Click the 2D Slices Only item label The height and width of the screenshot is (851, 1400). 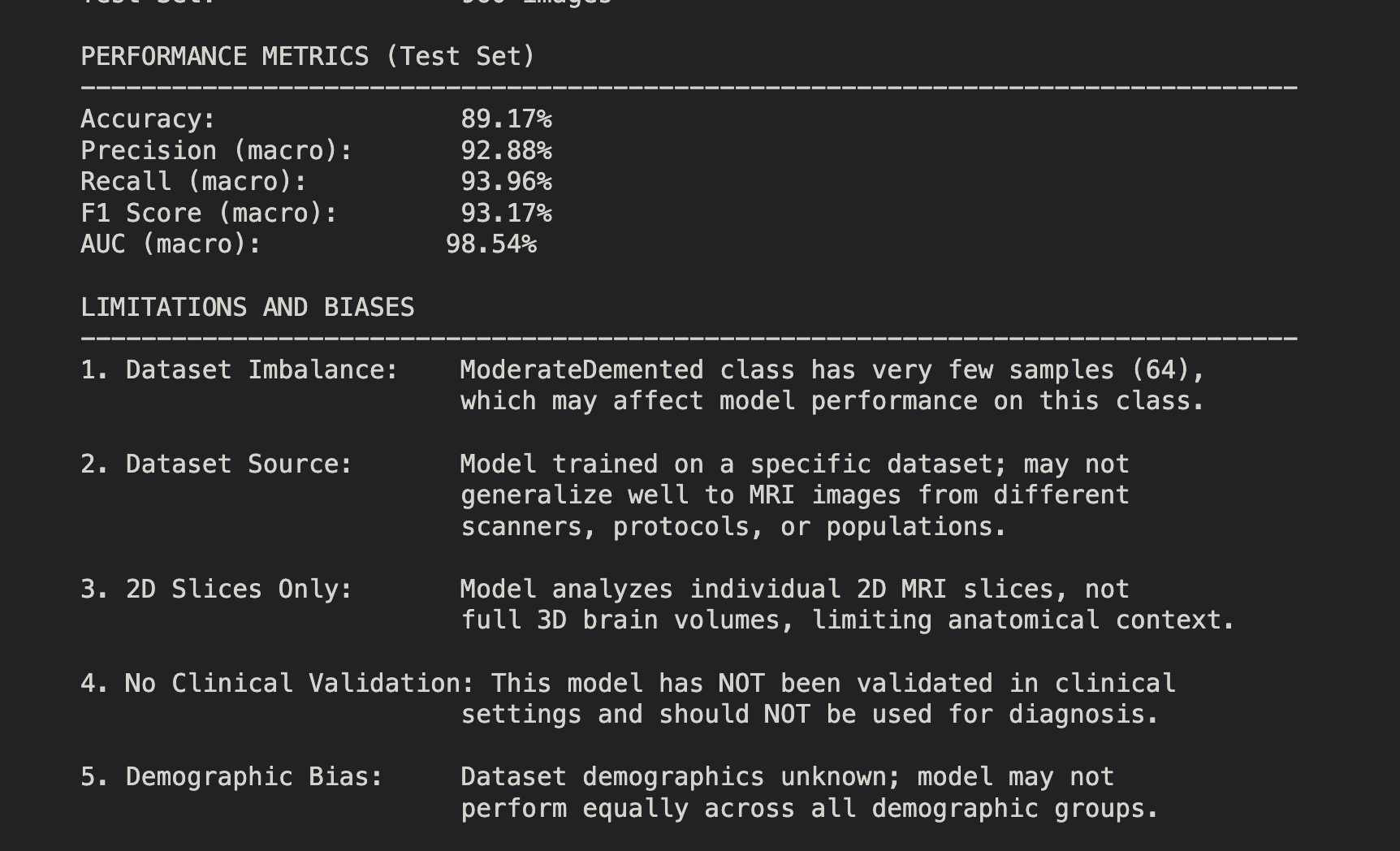pos(217,590)
